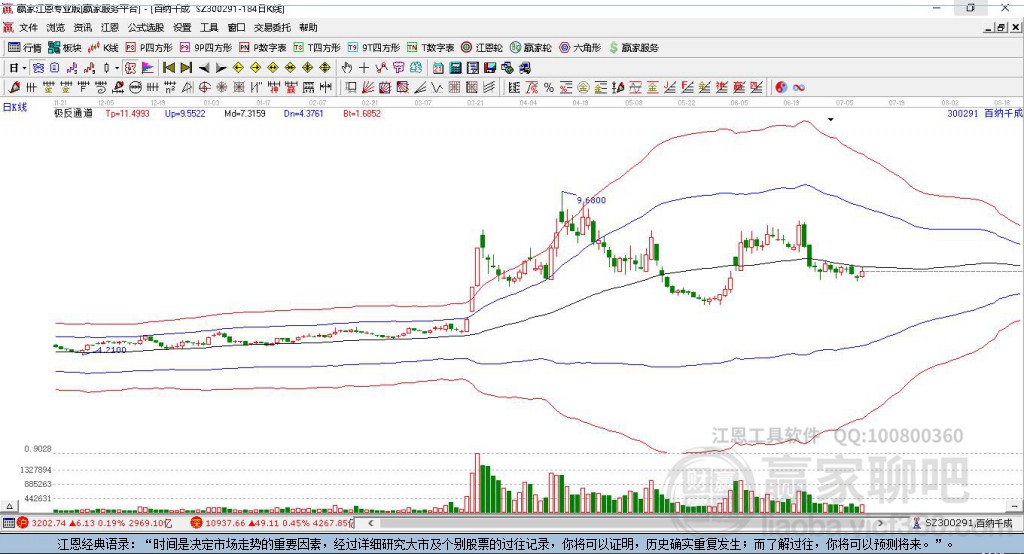Step chart left with black left arrow

point(204,68)
